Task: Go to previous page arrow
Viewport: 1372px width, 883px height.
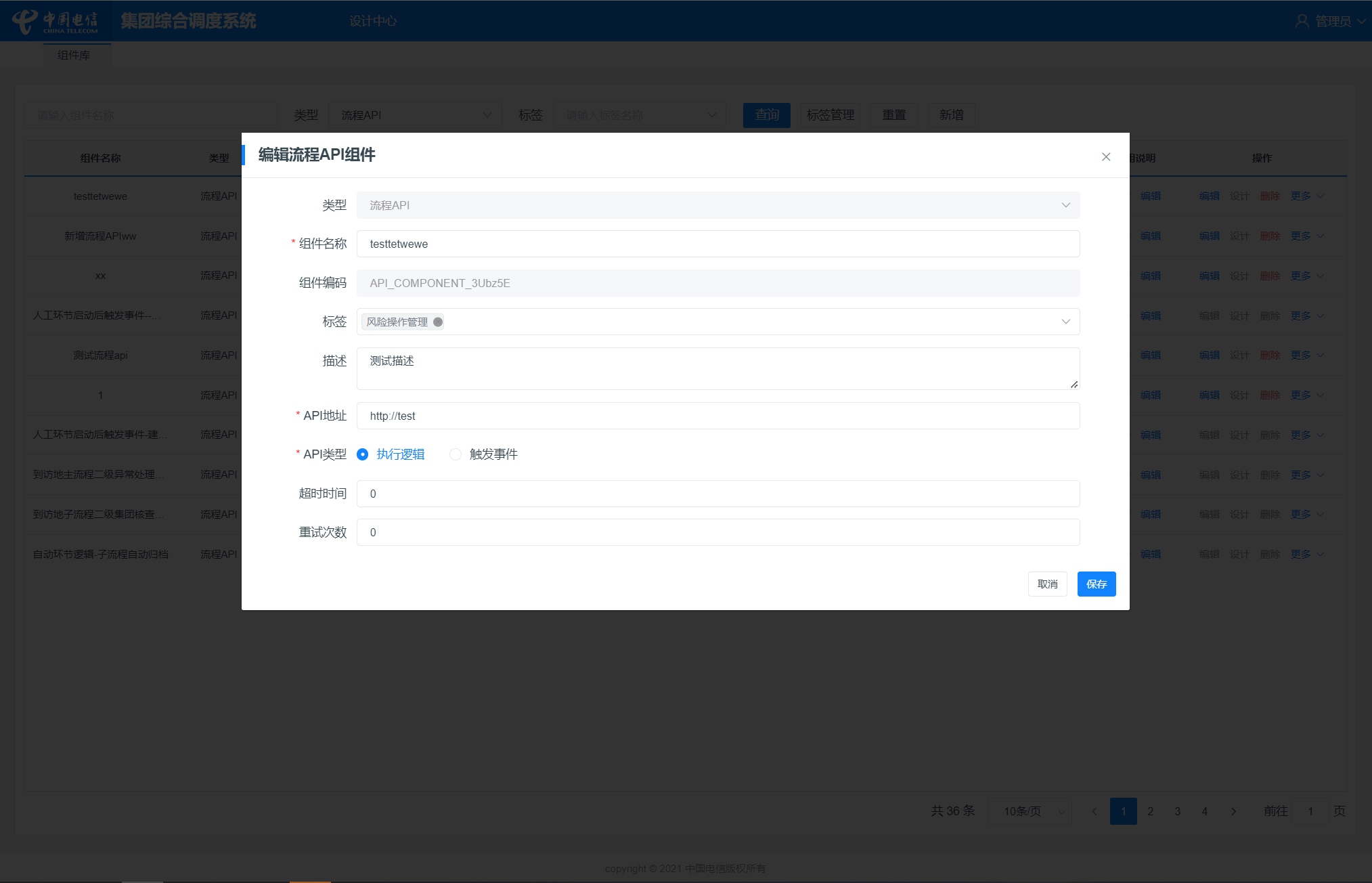Action: [x=1094, y=811]
